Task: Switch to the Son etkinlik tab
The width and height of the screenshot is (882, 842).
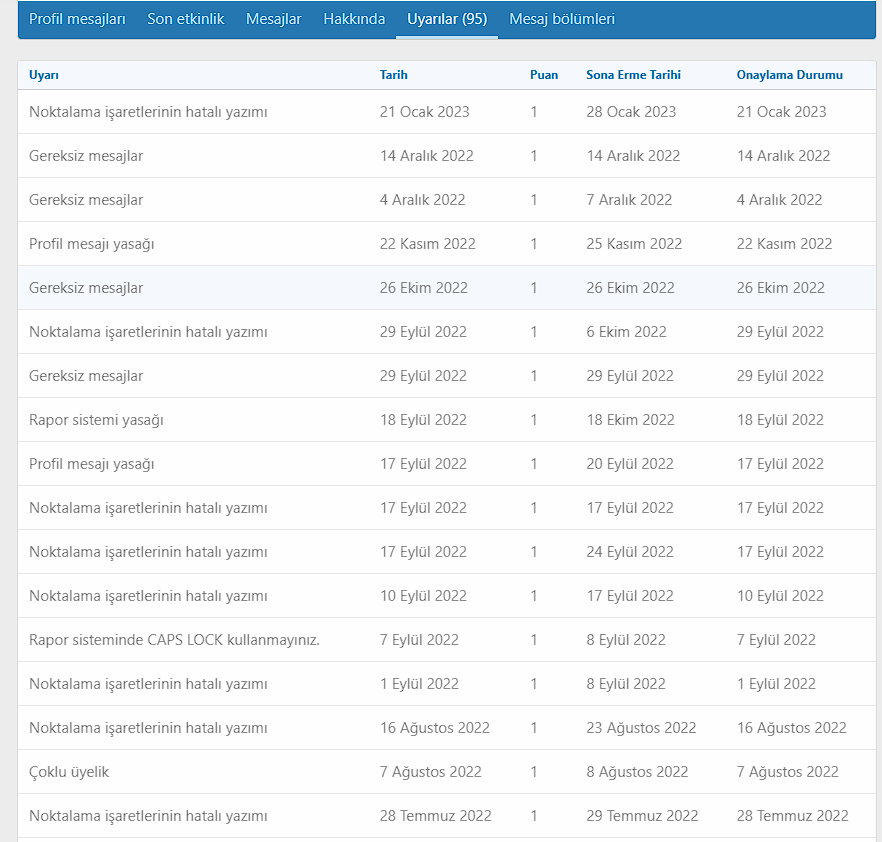Action: tap(185, 19)
